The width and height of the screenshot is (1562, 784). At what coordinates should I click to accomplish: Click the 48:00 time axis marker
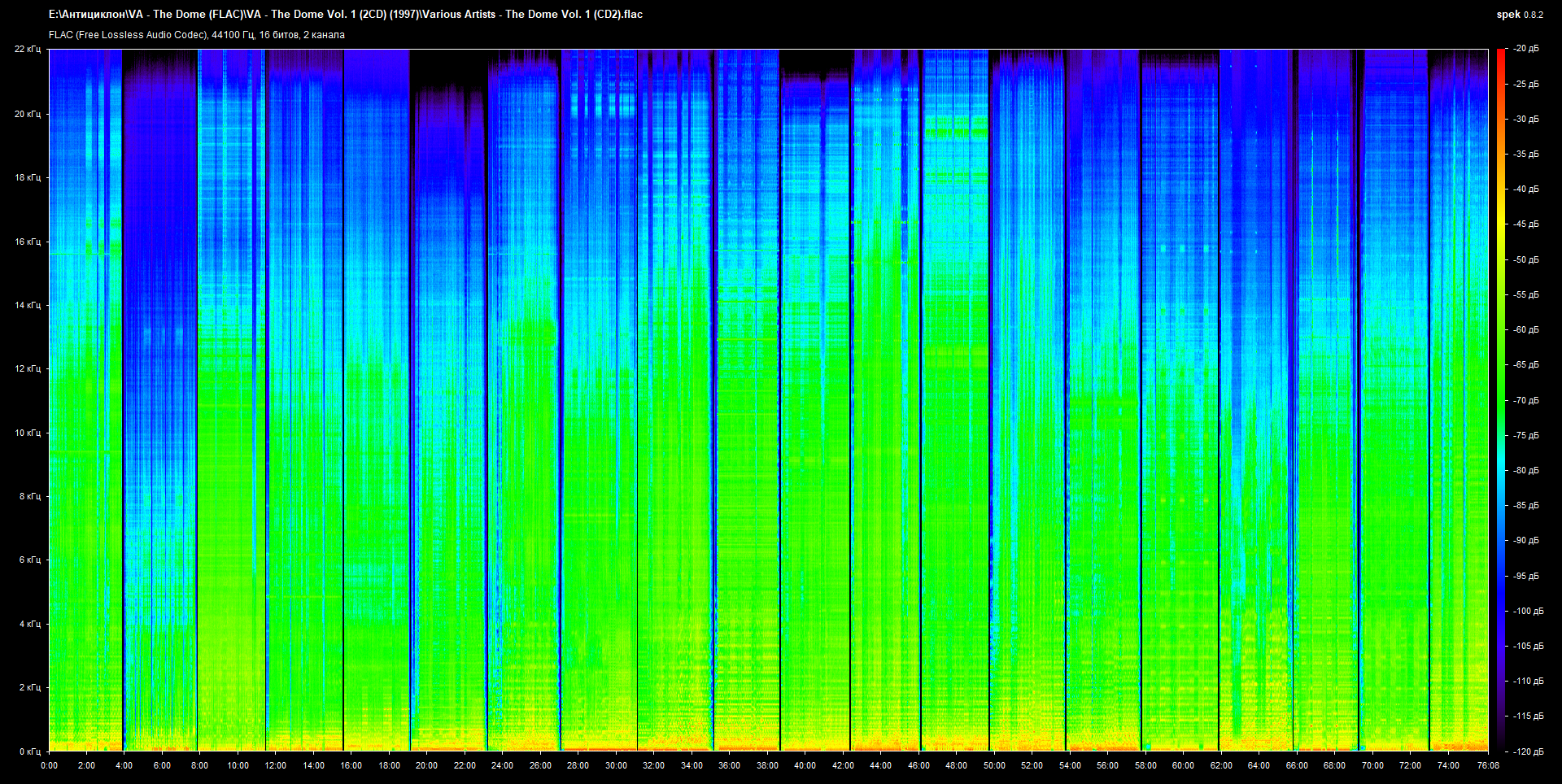[956, 765]
